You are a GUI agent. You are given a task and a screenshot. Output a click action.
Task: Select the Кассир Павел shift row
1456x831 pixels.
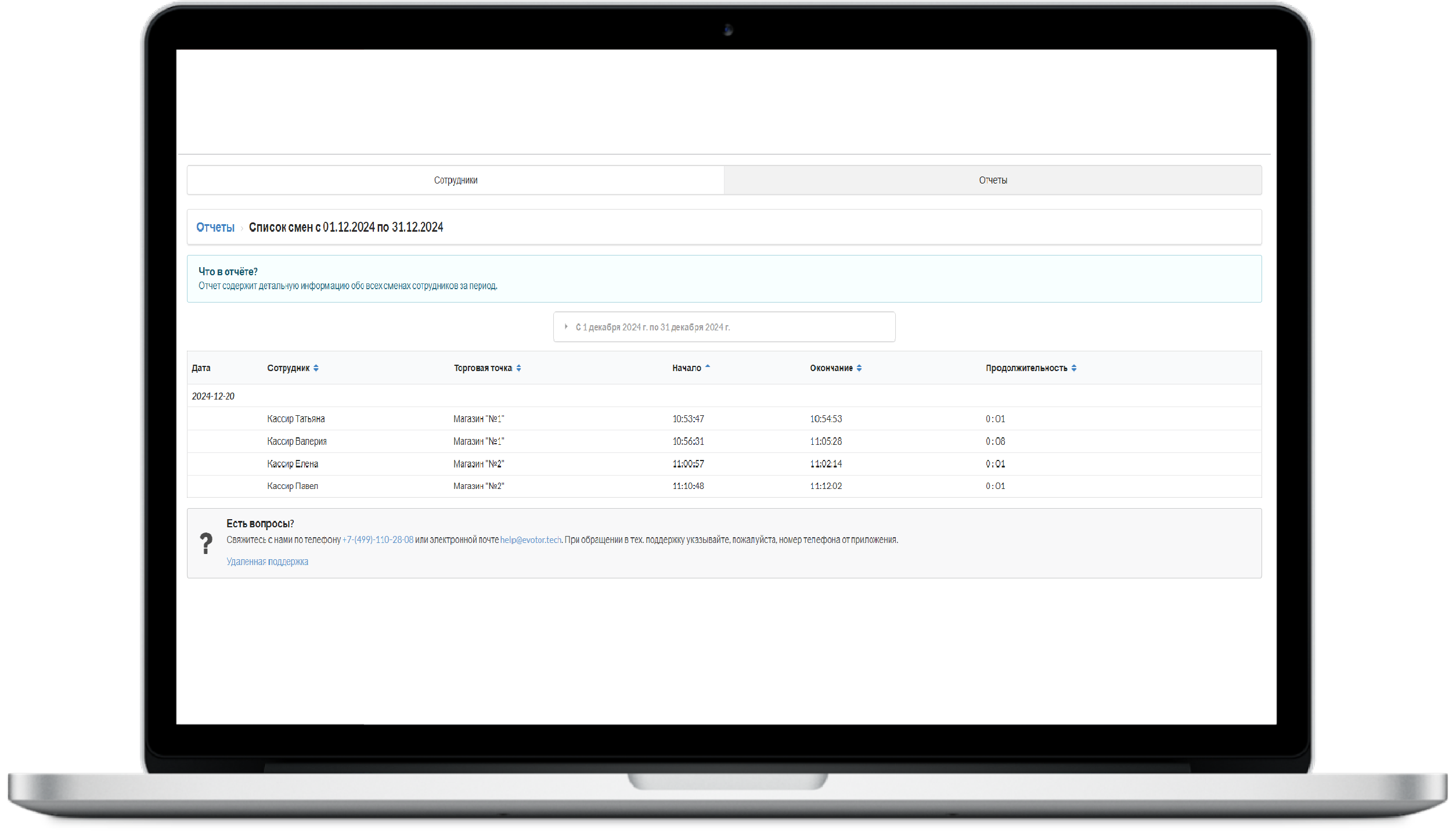pyautogui.click(x=293, y=487)
